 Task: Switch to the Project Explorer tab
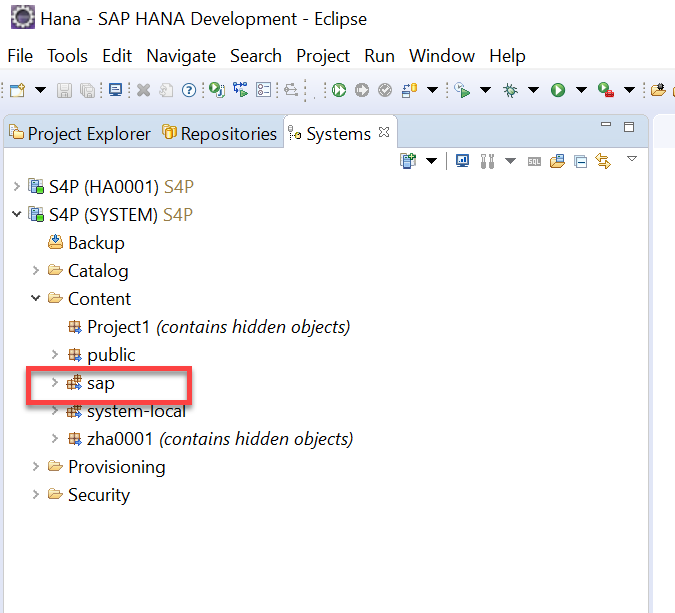pyautogui.click(x=80, y=134)
